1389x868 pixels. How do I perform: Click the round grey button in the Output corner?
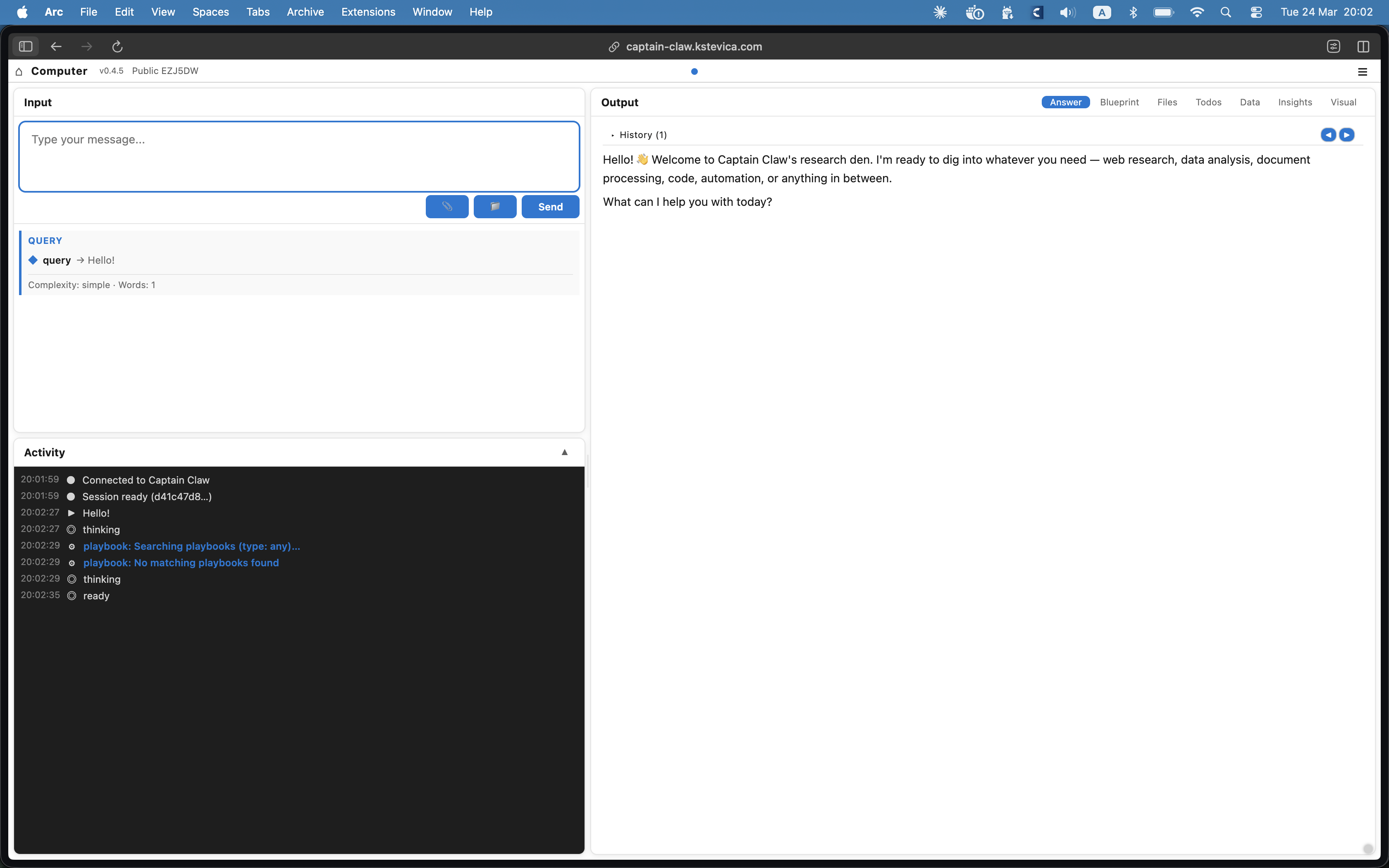coord(1368,849)
